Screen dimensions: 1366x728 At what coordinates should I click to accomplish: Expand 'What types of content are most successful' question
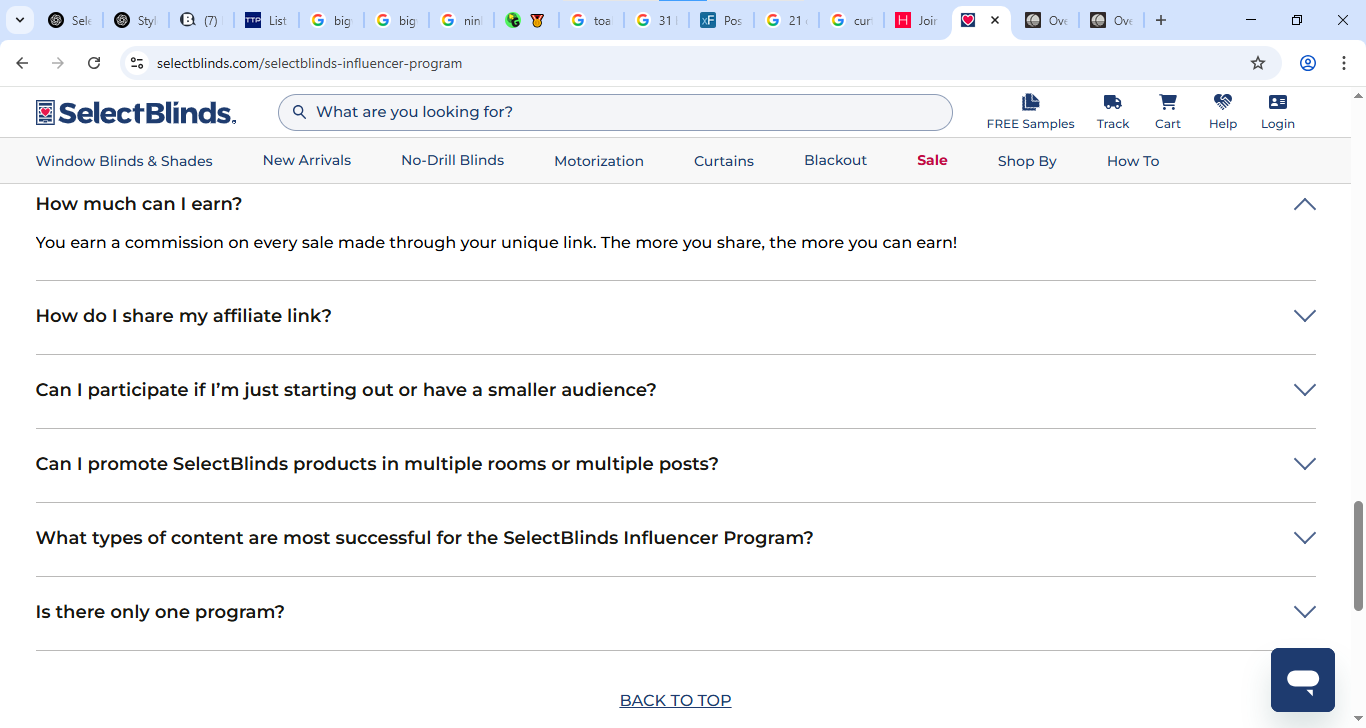pos(1304,538)
